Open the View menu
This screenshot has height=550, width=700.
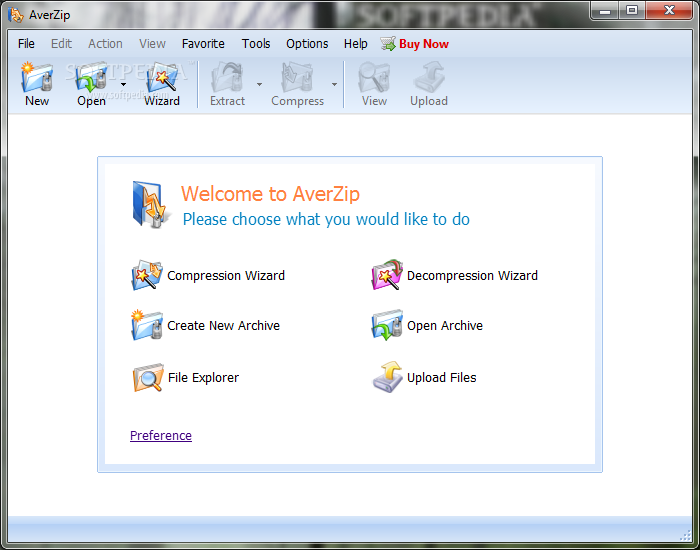pos(152,44)
